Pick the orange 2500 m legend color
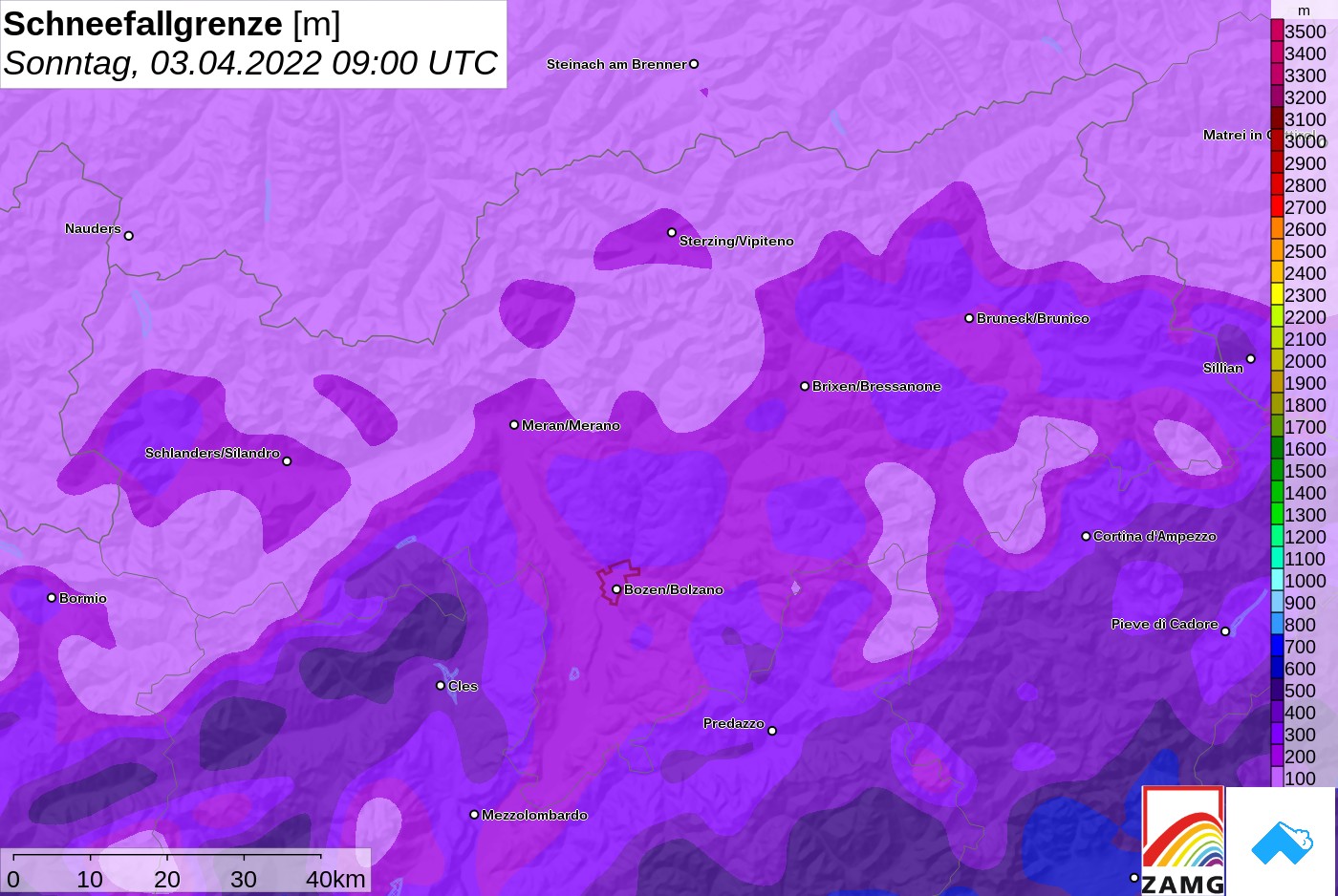 coord(1277,250)
